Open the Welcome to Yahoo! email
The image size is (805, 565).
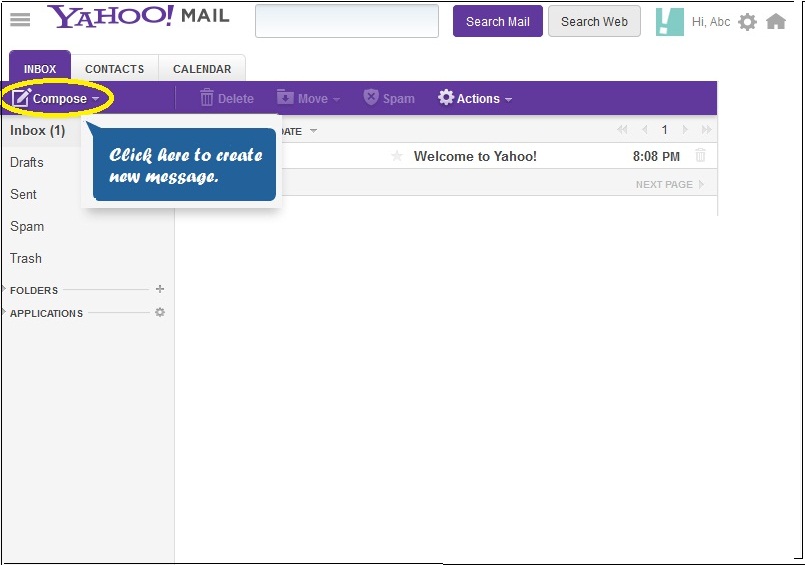[475, 156]
